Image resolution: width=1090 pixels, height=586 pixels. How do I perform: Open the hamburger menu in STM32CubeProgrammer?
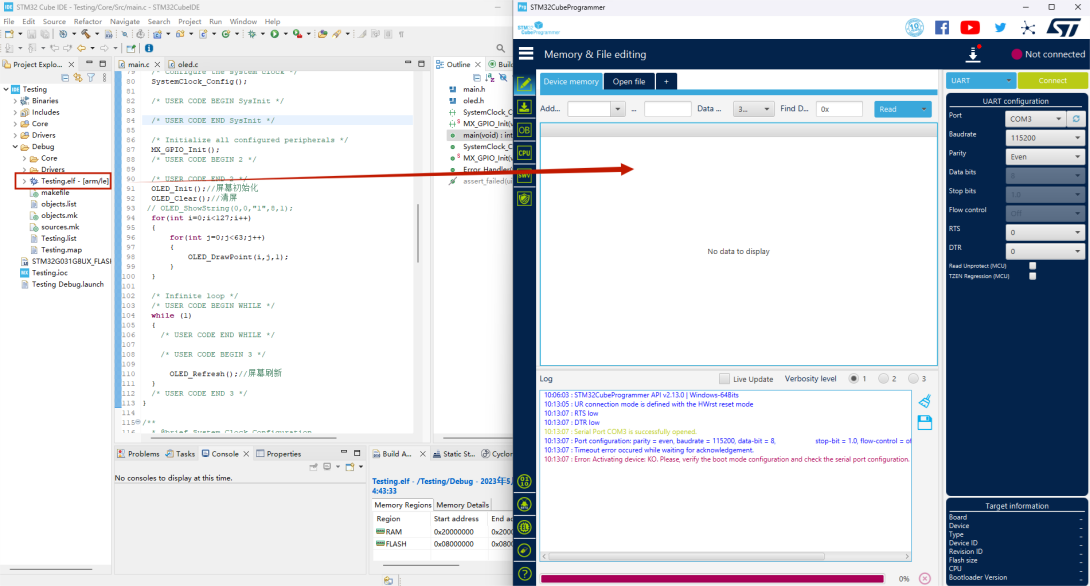[526, 54]
